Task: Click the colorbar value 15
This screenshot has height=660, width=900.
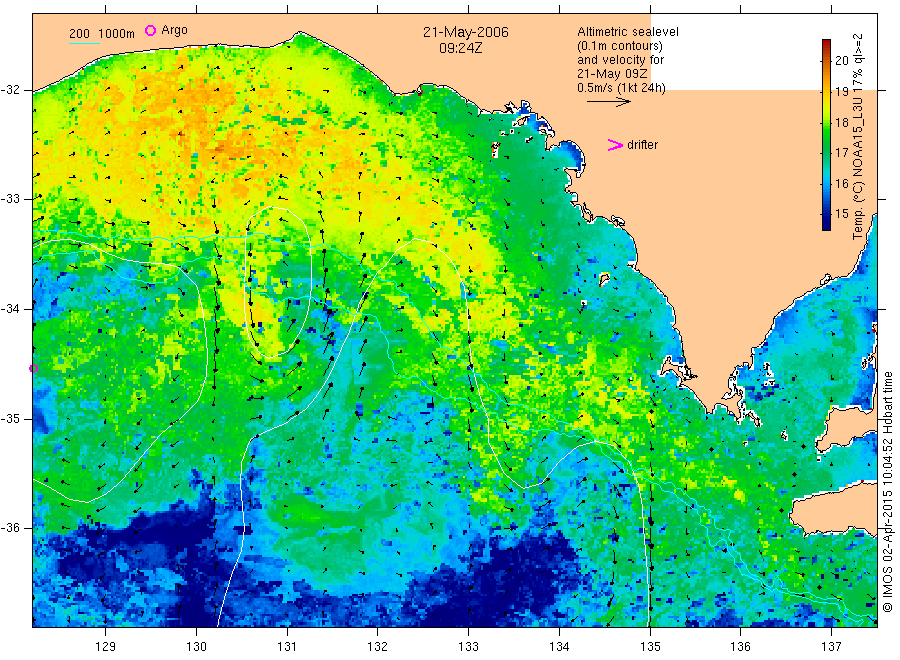Action: point(841,214)
